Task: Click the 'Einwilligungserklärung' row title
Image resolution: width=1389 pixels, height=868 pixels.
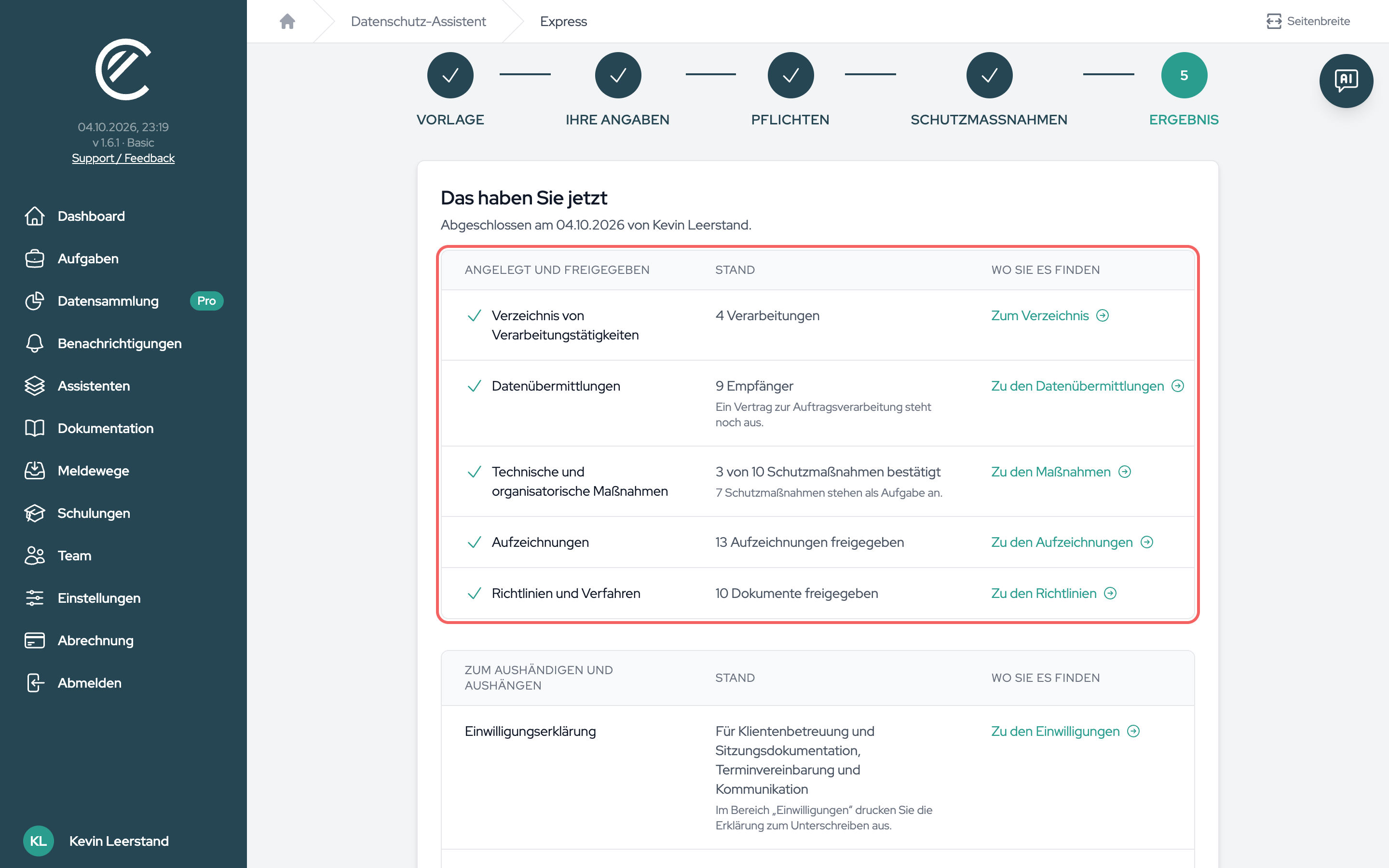Action: [x=530, y=732]
